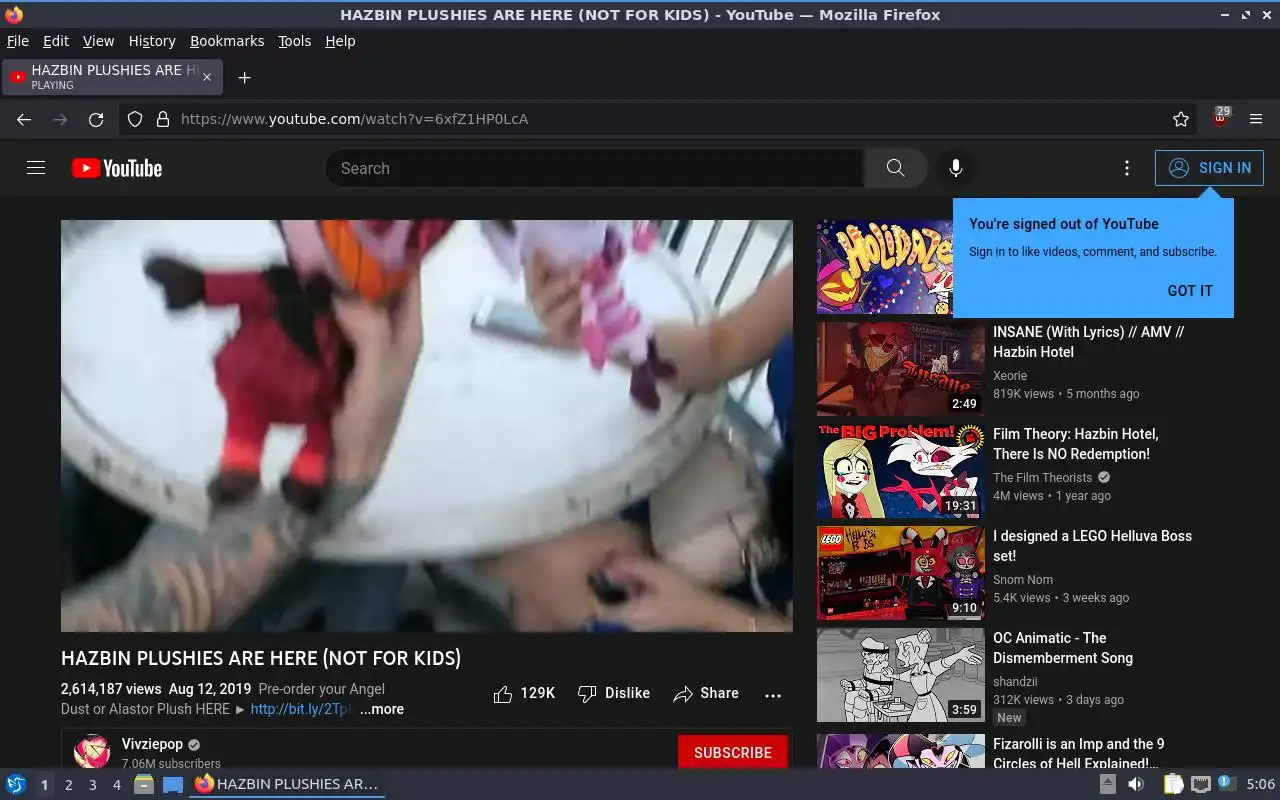
Task: Click HAZBIN PLUSHIES taskbar window button
Action: coord(288,785)
